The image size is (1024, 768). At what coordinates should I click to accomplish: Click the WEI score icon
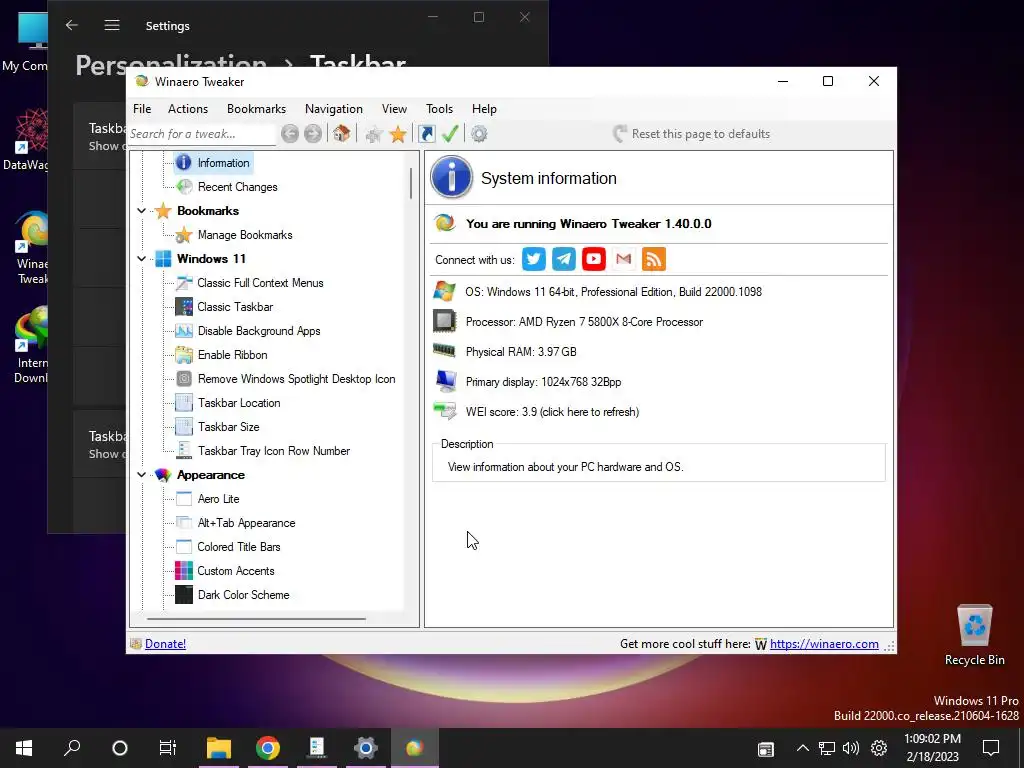pyautogui.click(x=445, y=411)
